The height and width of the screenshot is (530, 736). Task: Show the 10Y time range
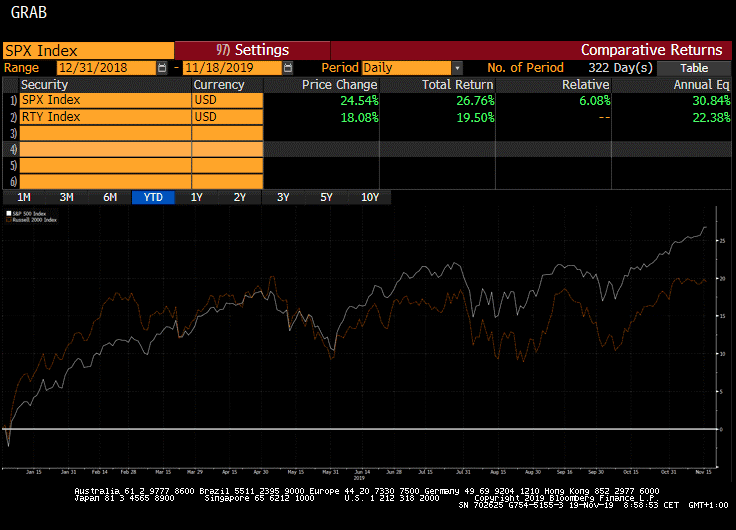369,197
